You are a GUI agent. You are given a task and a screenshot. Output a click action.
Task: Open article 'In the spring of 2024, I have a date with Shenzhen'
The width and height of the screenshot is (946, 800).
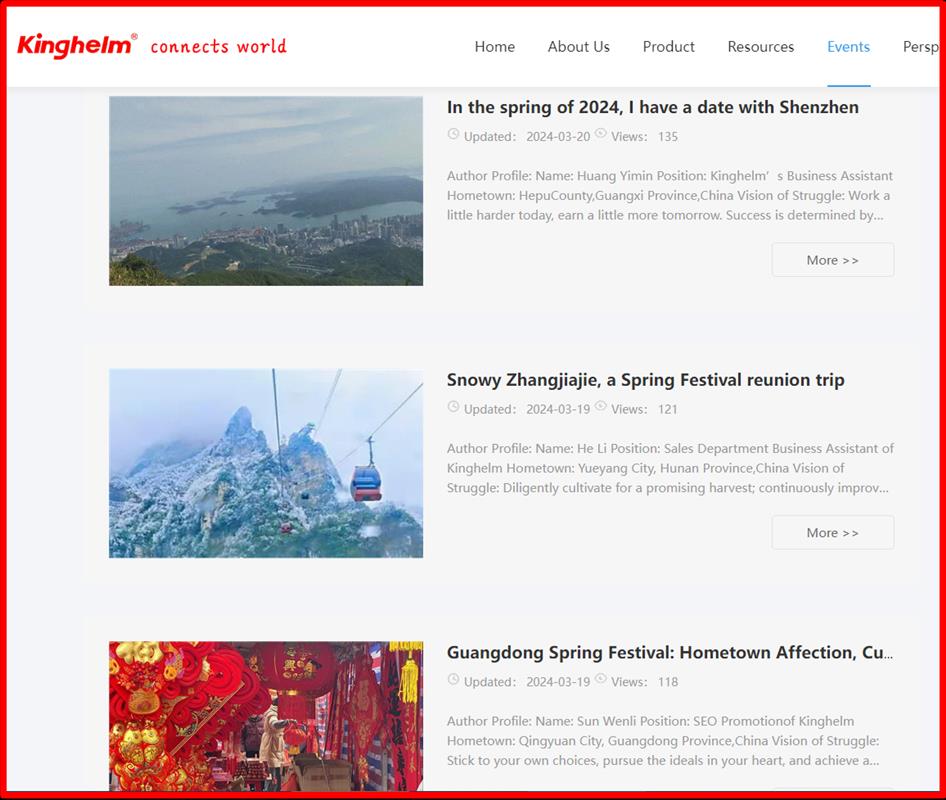click(x=653, y=107)
